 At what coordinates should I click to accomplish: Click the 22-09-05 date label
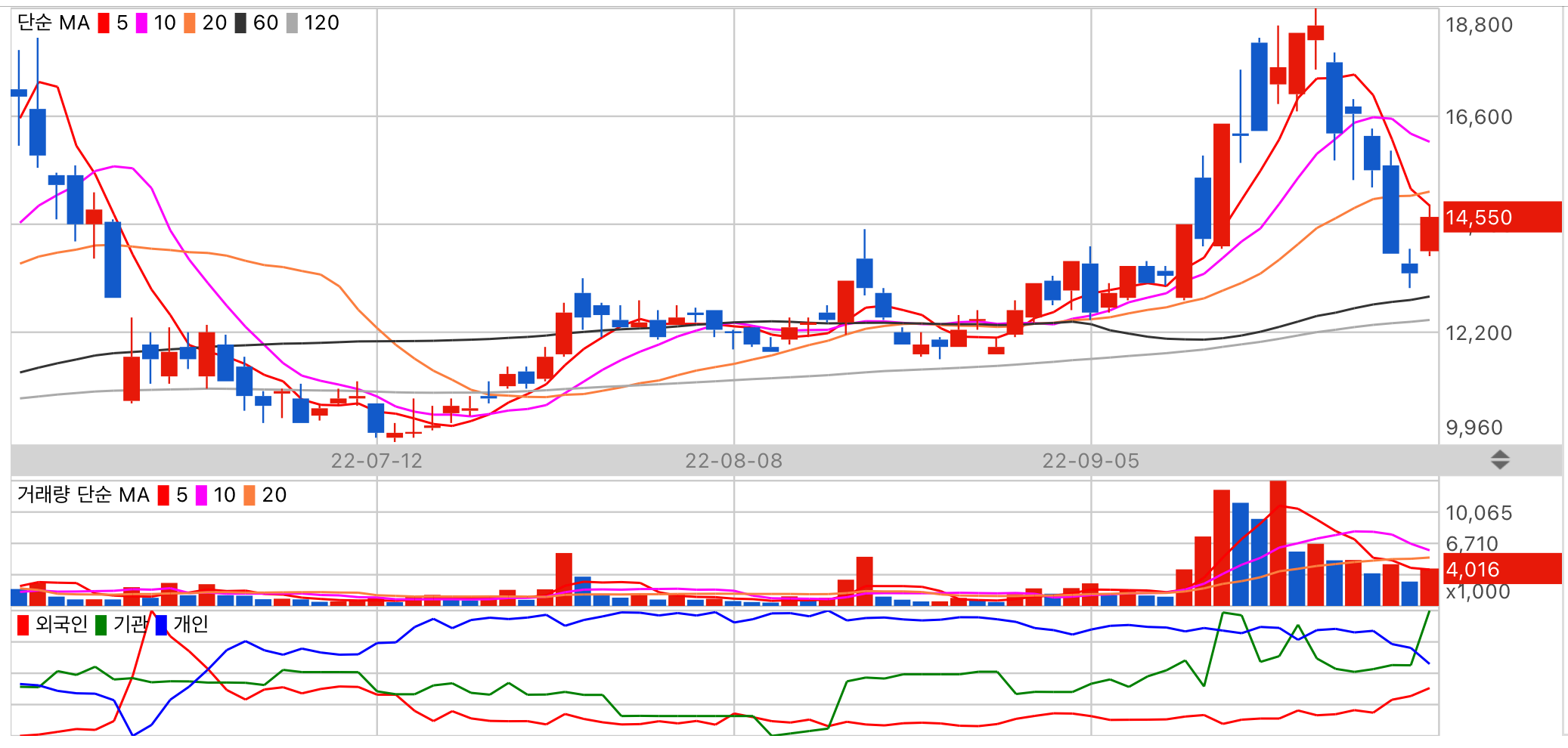tap(1091, 461)
